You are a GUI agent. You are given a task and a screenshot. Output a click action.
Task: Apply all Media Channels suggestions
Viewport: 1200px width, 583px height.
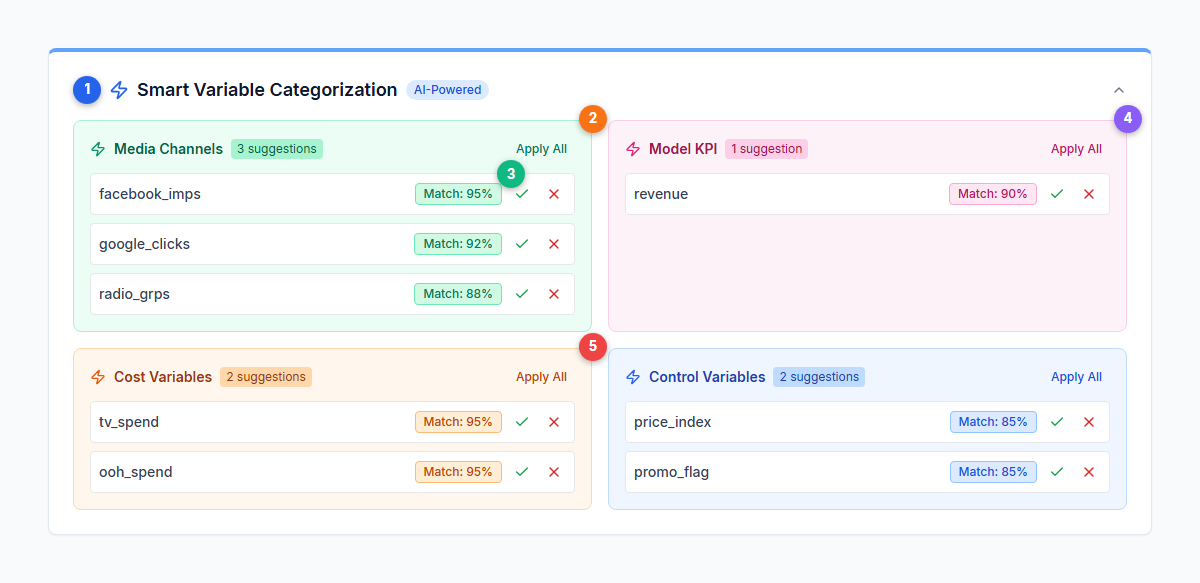(541, 149)
